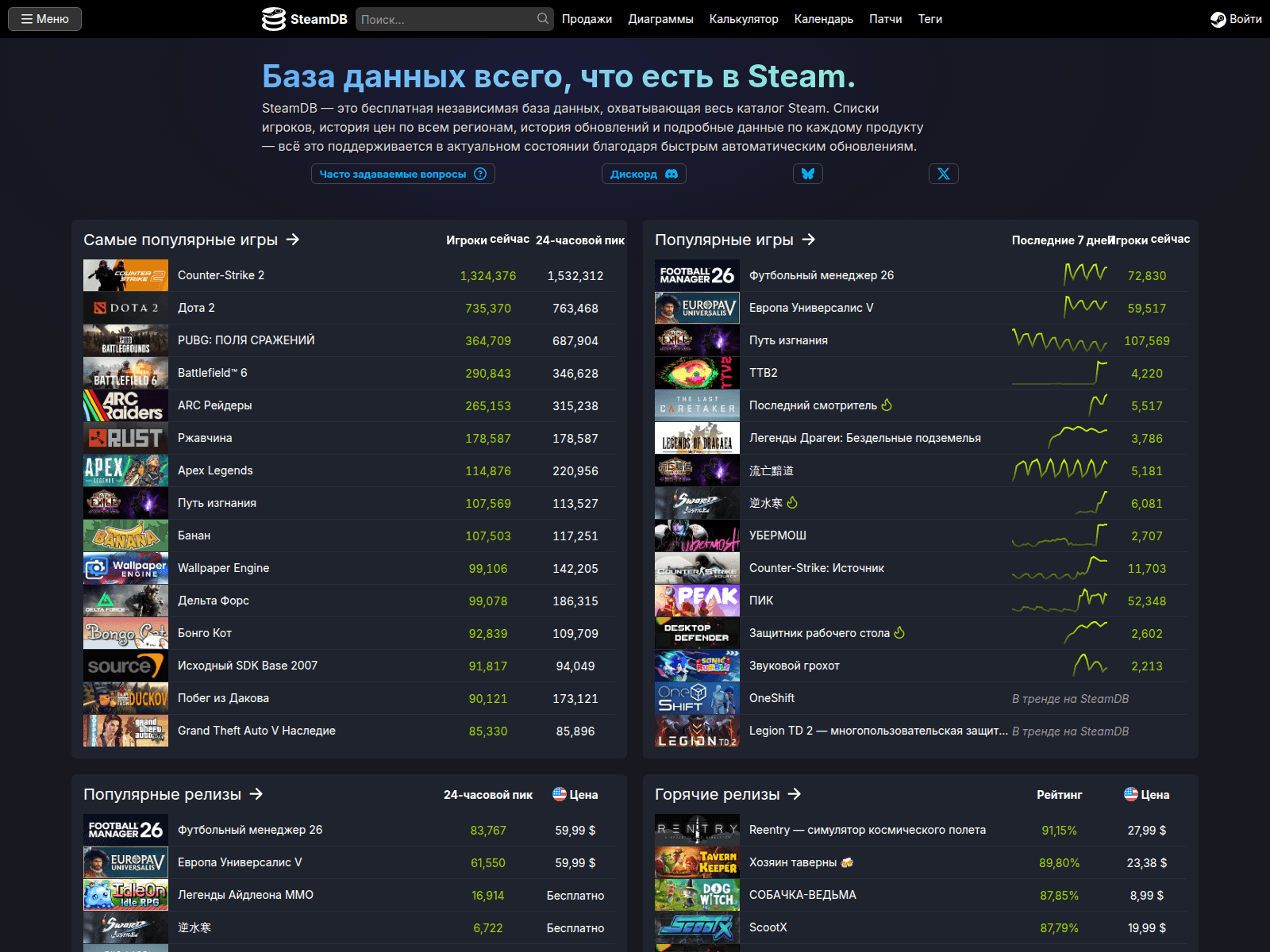The height and width of the screenshot is (952, 1270).
Task: Click the ПИК seven-day player sparkline
Action: tap(1060, 601)
